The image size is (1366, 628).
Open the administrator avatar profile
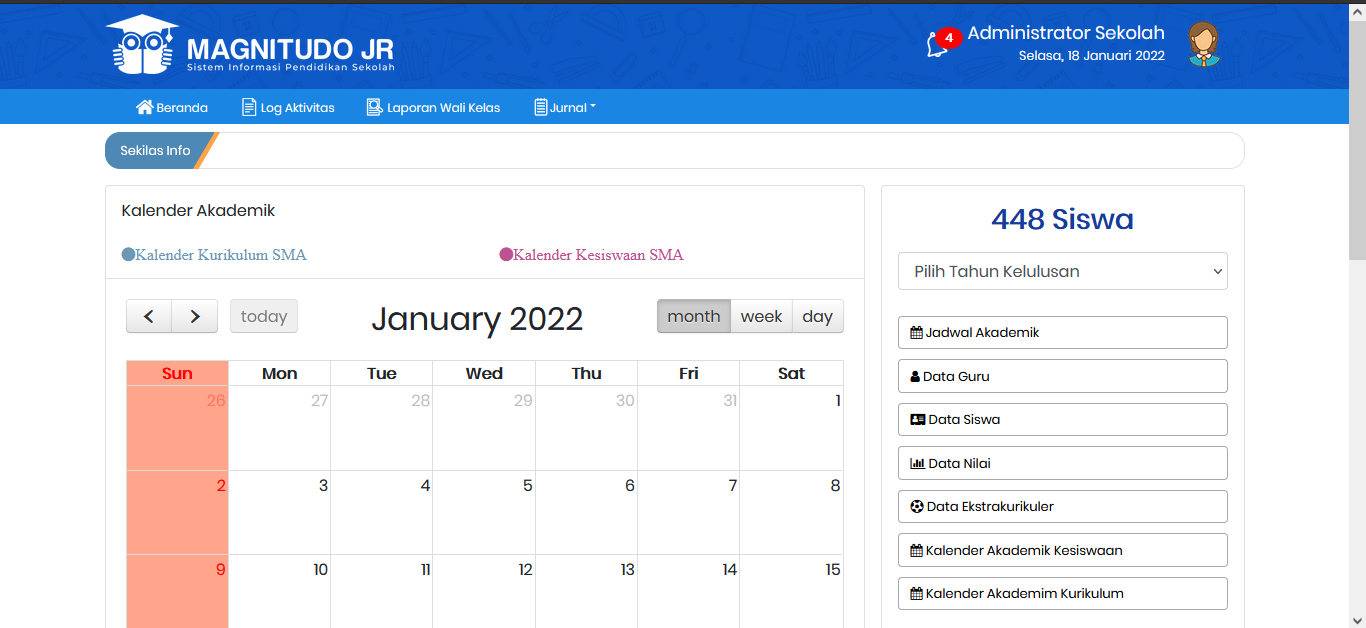click(1204, 44)
